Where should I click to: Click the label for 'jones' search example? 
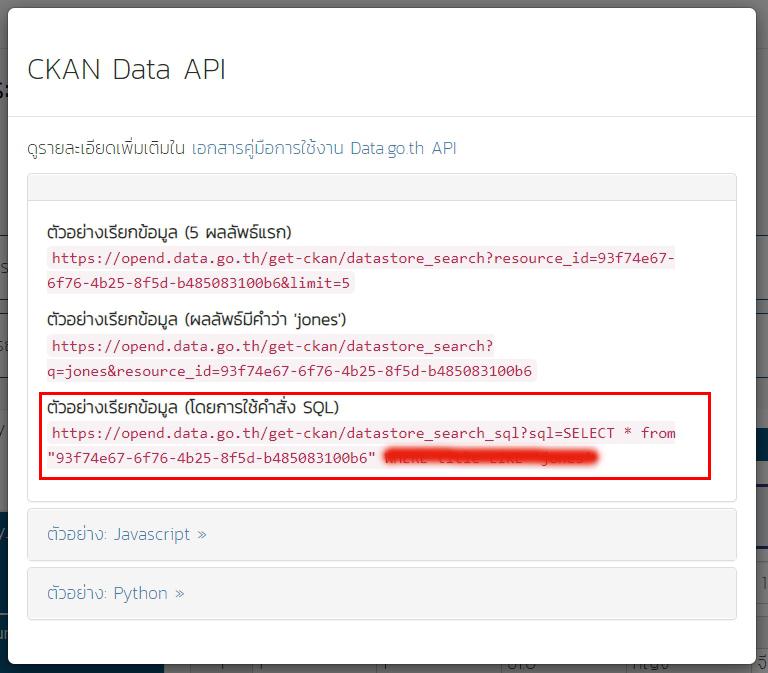point(196,319)
